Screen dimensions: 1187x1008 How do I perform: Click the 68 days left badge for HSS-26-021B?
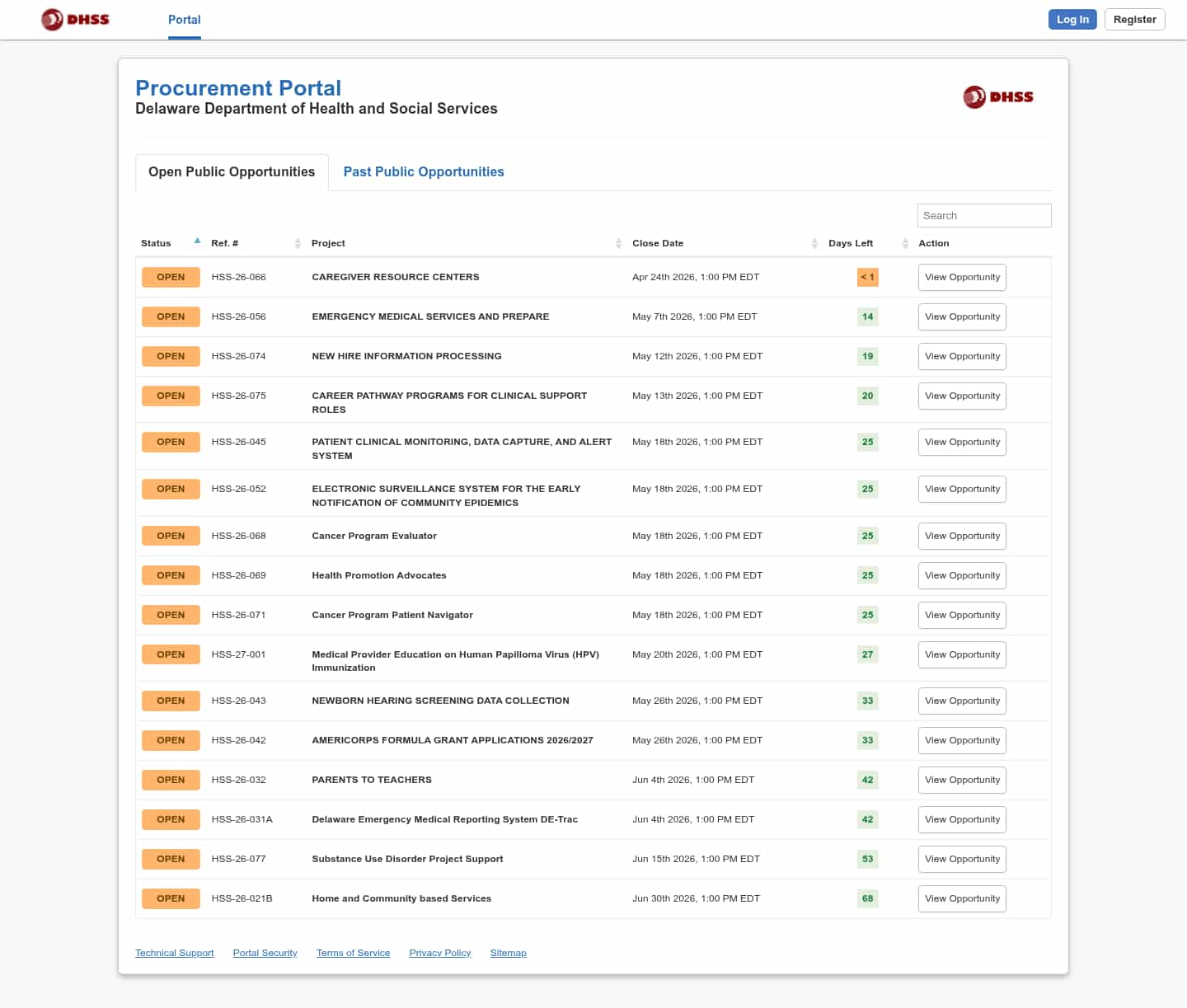click(867, 899)
